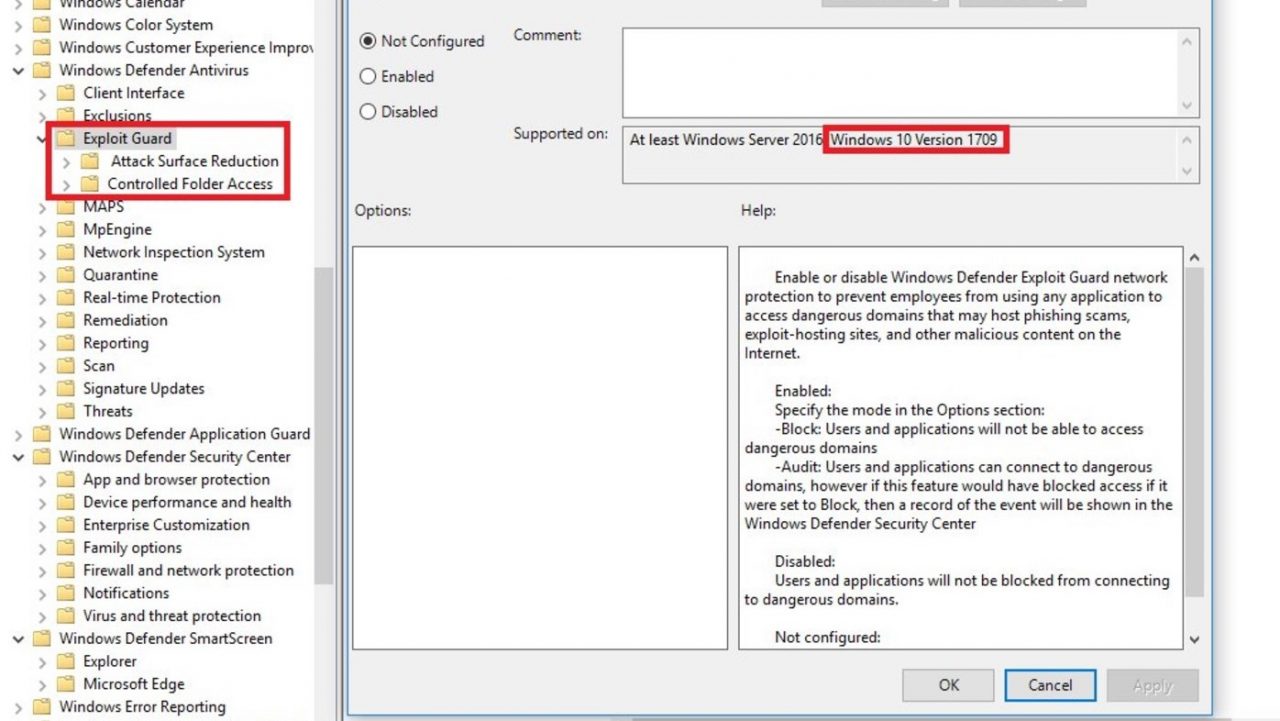
Task: Expand the Network Inspection System node
Action: pos(42,252)
